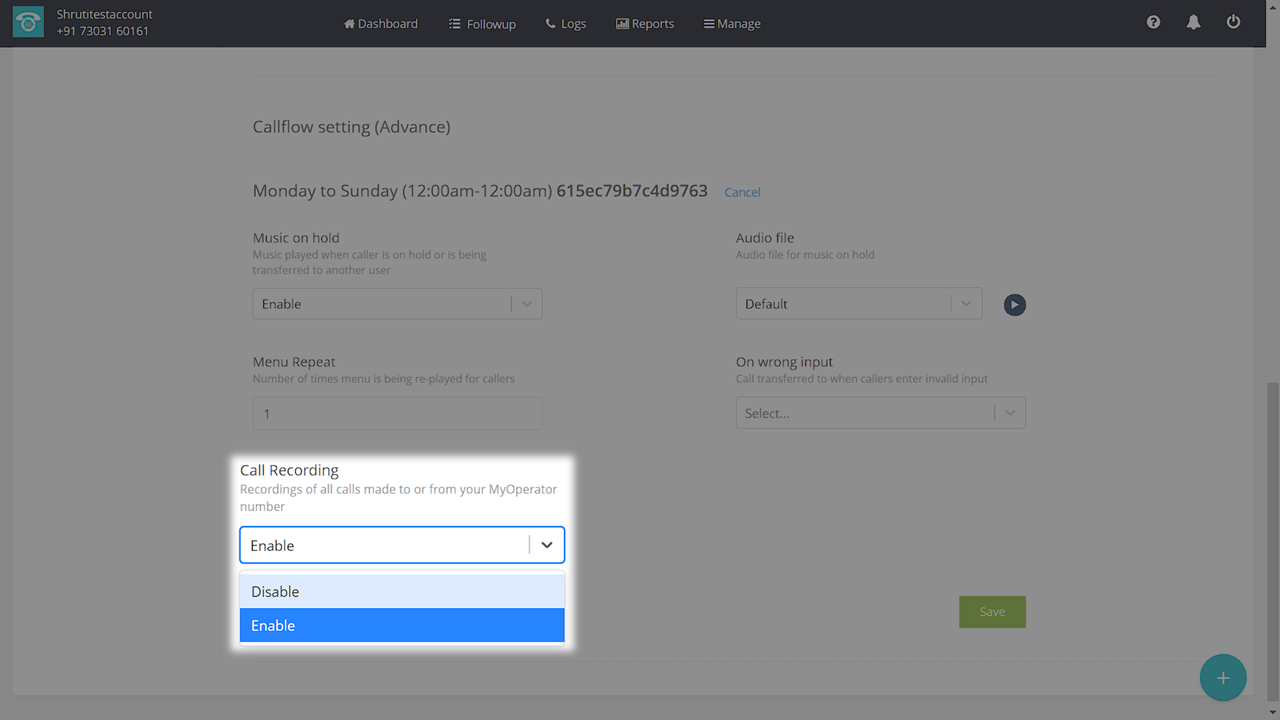Open the Manage menu

pyautogui.click(x=731, y=24)
